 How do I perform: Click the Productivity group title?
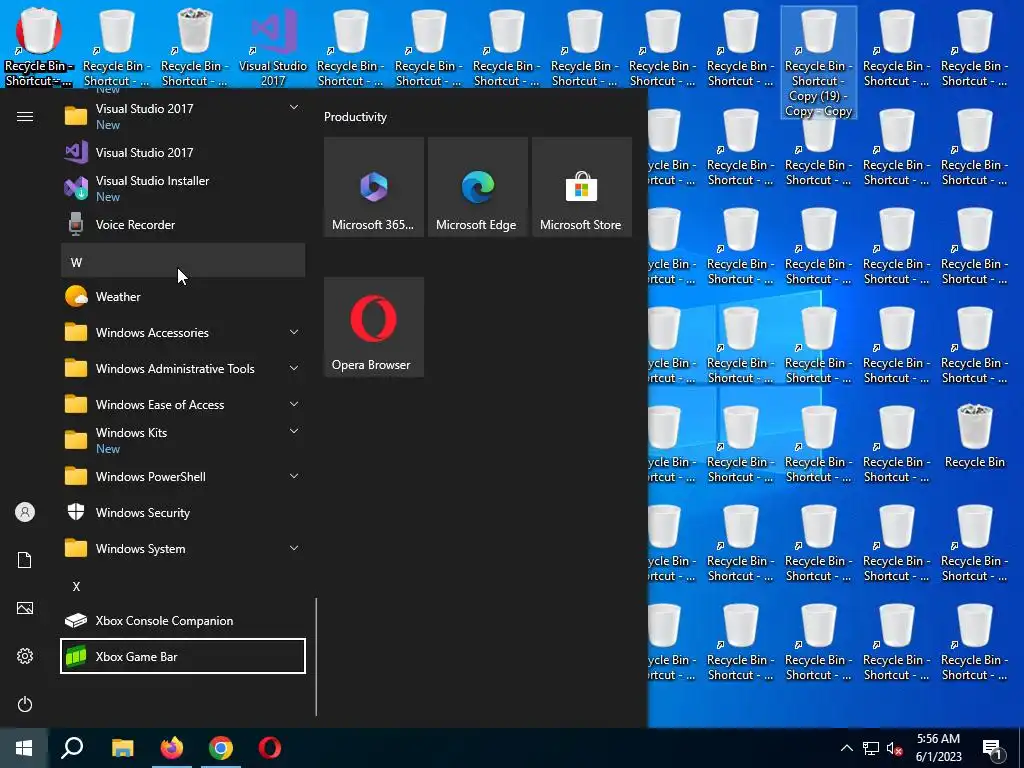click(x=355, y=117)
